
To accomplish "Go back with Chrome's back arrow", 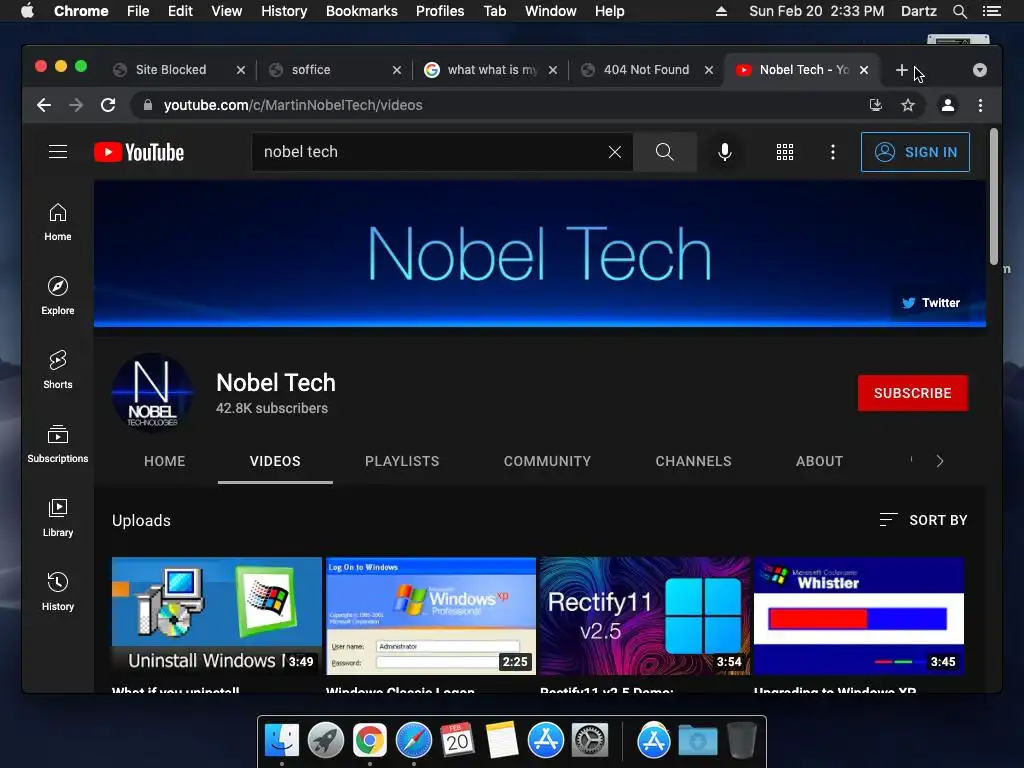I will click(x=44, y=105).
